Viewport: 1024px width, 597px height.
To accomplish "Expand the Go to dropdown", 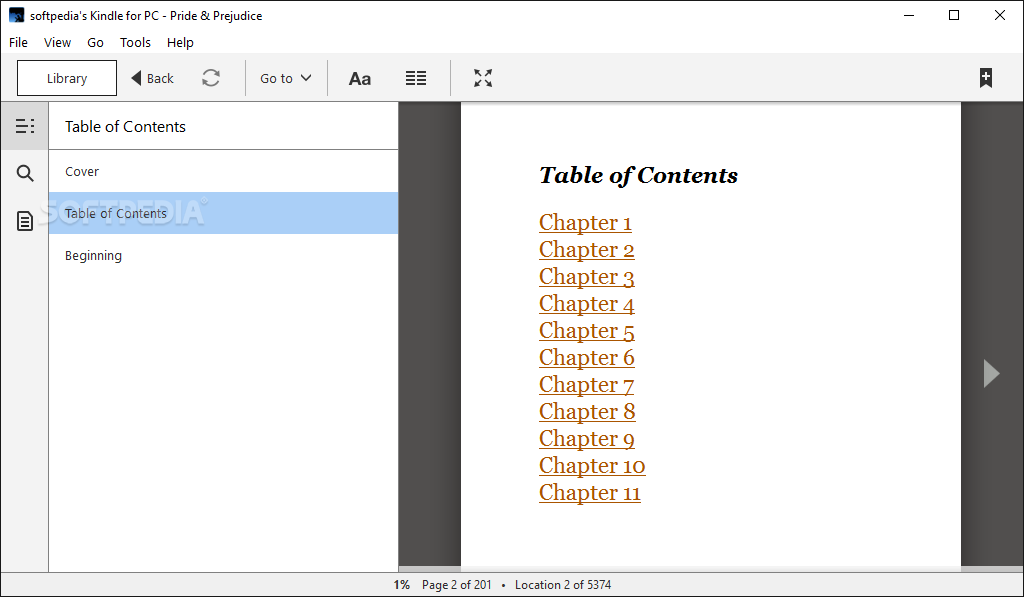I will [x=285, y=78].
